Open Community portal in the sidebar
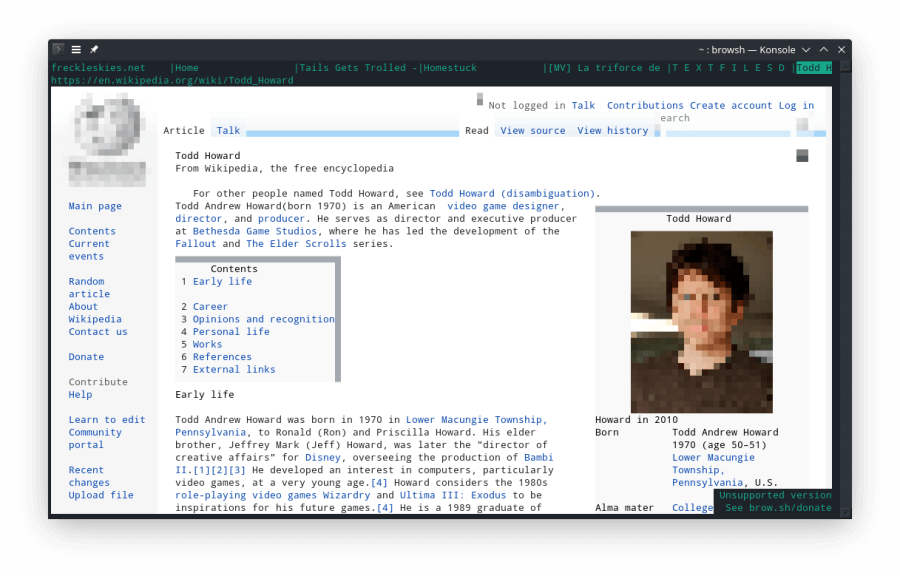Image resolution: width=900 pixels, height=576 pixels. 95,439
